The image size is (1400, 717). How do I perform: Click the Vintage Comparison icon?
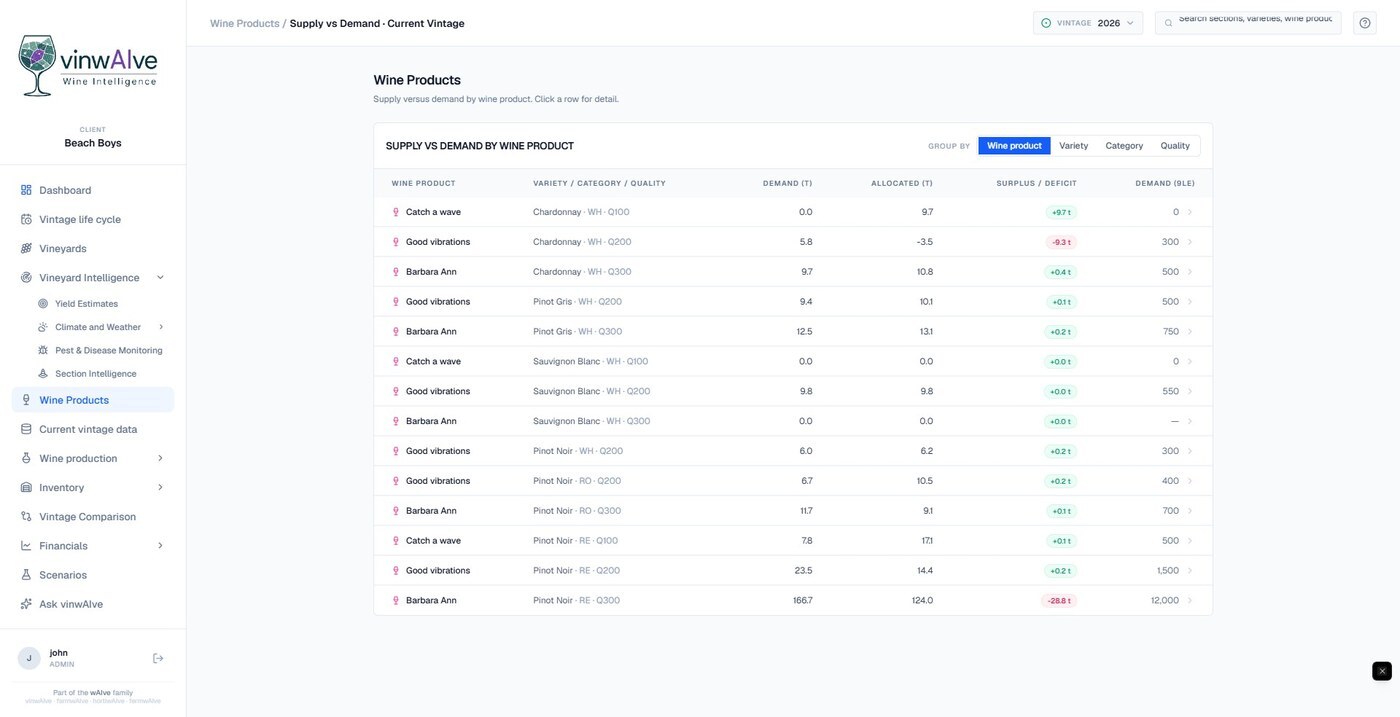[x=26, y=517]
